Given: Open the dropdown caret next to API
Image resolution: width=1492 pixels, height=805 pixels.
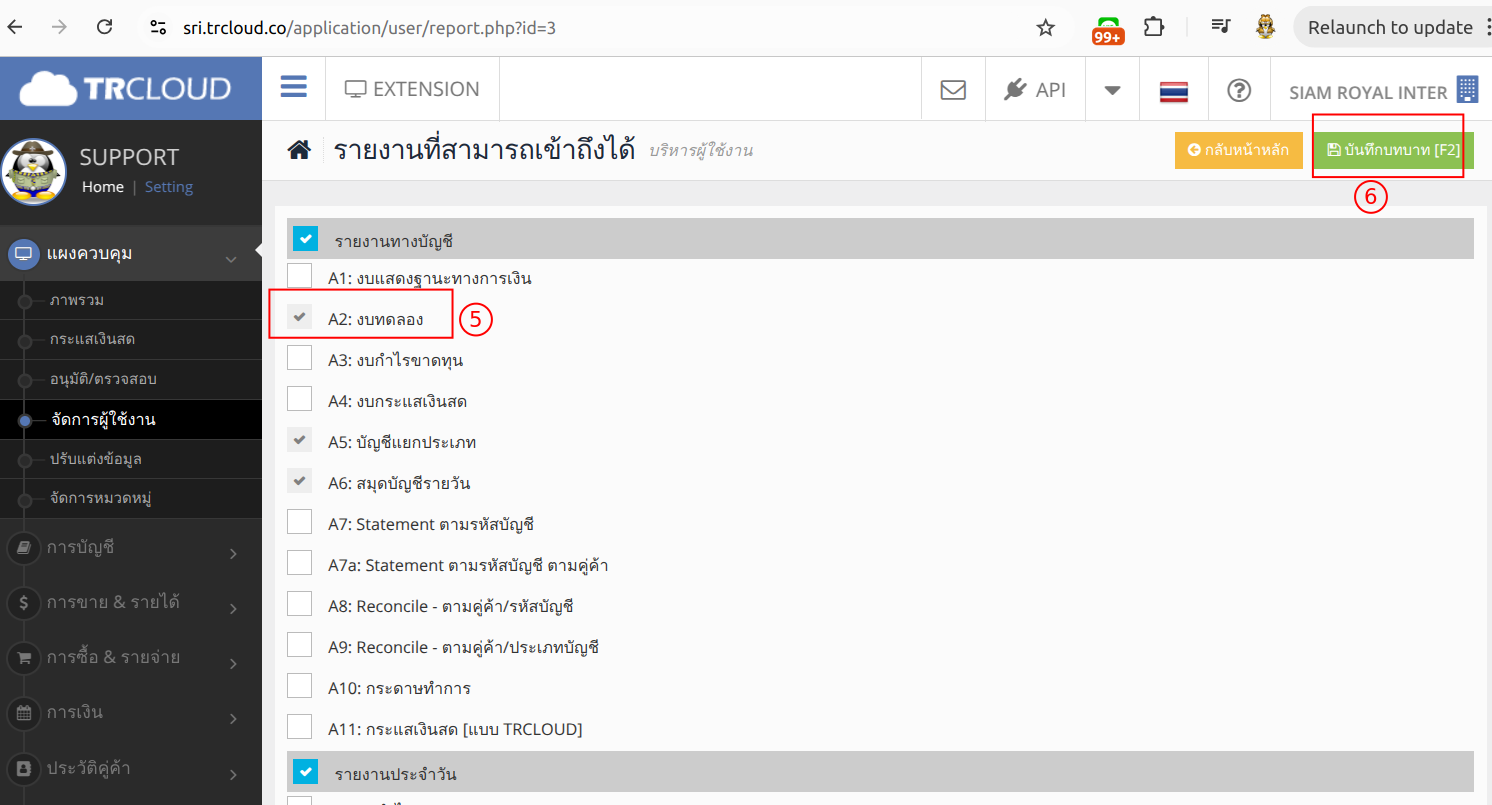Looking at the screenshot, I should pos(1112,90).
